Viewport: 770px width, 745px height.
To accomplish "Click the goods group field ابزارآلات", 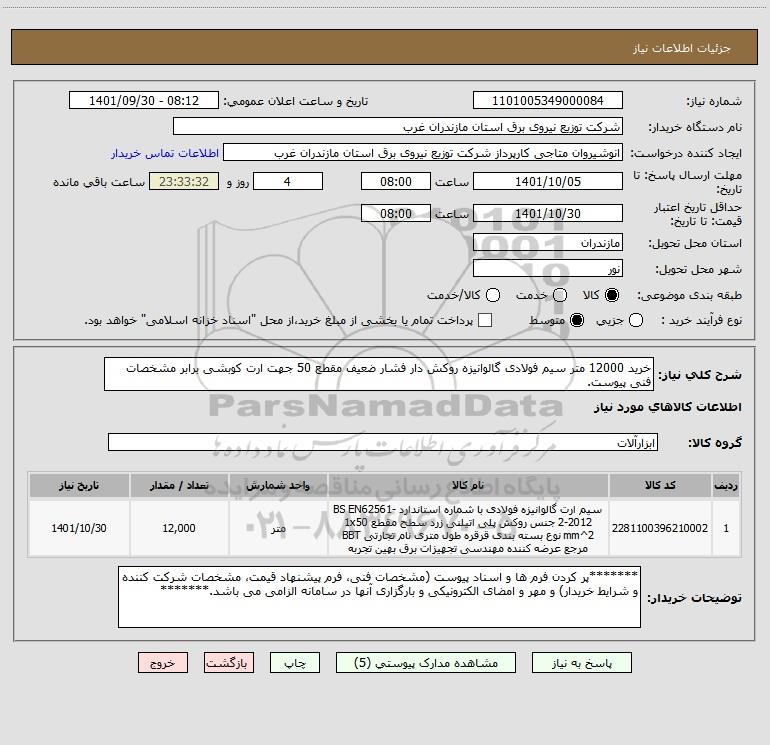I will pyautogui.click(x=383, y=442).
